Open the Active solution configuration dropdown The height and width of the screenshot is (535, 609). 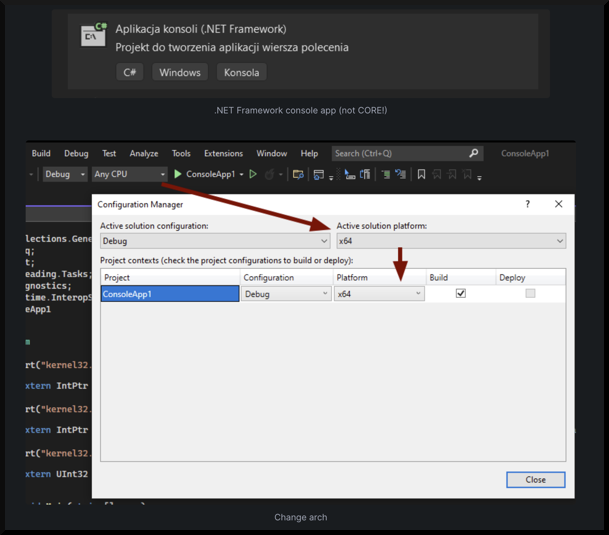[215, 241]
